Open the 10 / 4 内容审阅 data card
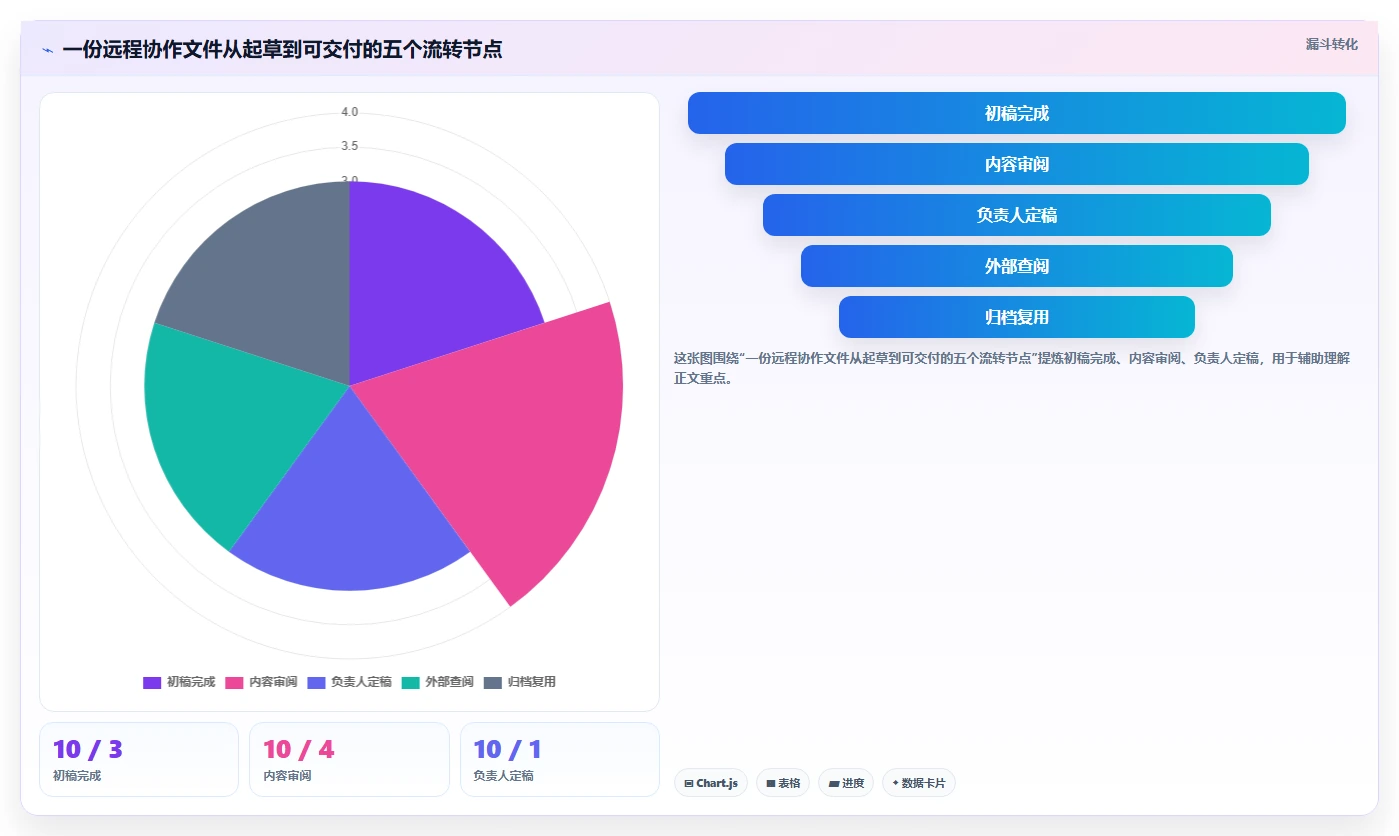 pos(349,760)
